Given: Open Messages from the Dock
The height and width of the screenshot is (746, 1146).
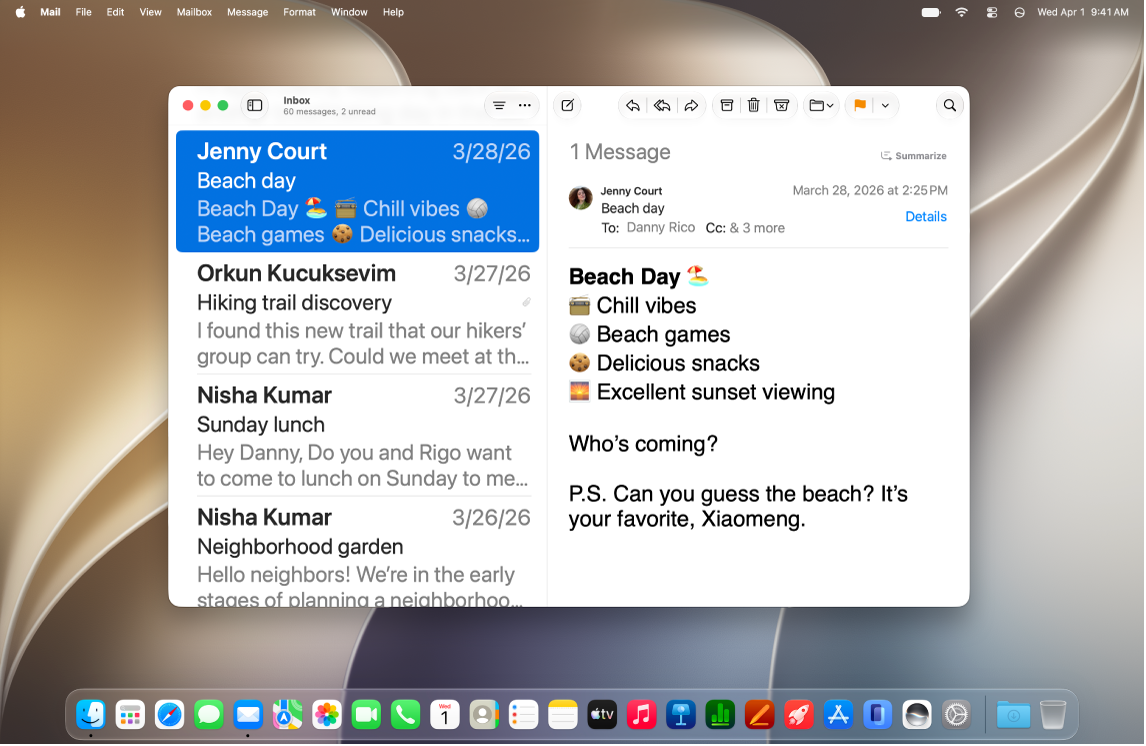Looking at the screenshot, I should tap(209, 715).
